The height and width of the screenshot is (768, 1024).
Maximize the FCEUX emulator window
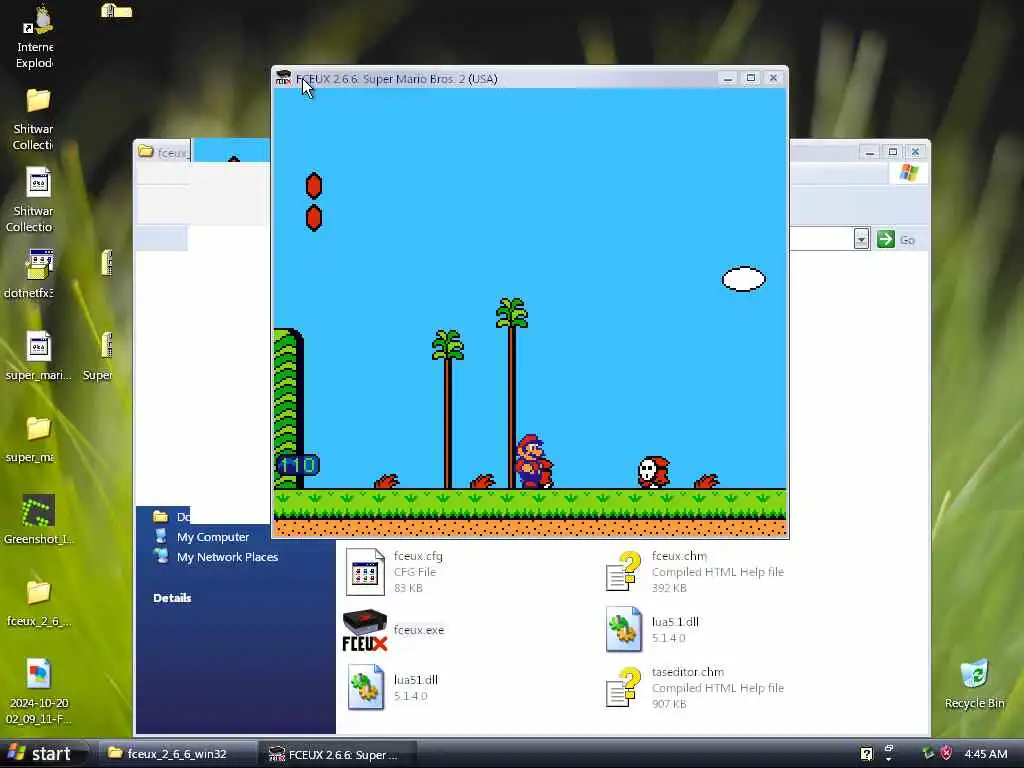point(751,78)
